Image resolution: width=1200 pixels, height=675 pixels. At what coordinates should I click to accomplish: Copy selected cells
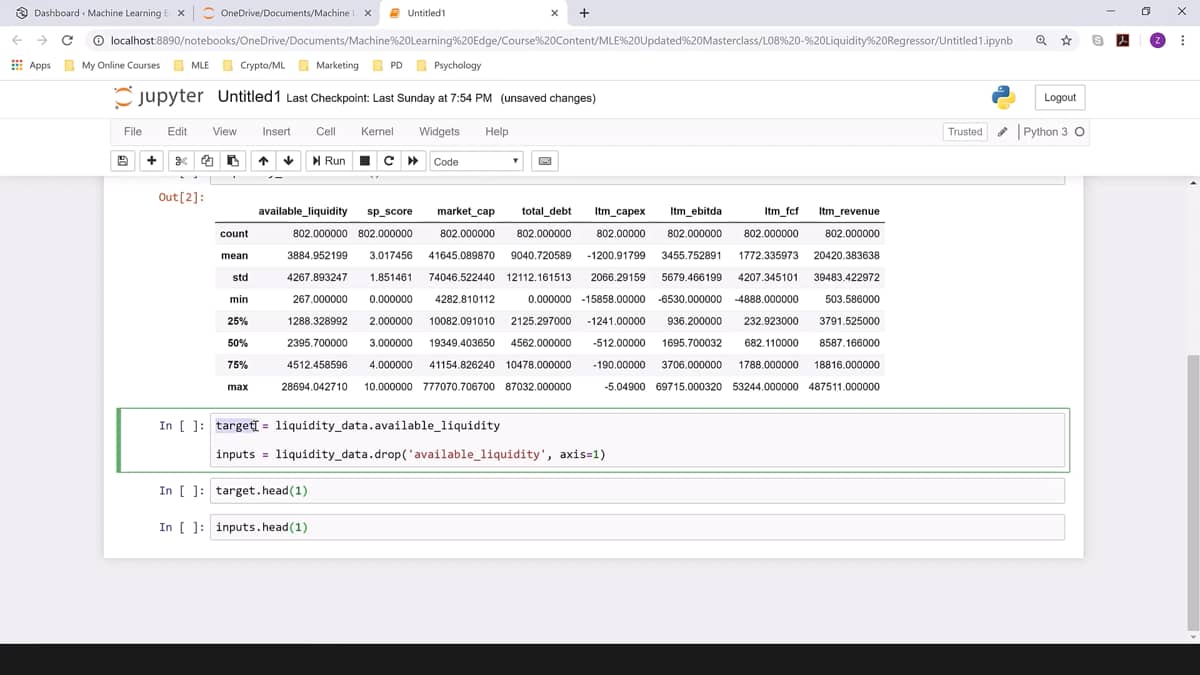[x=207, y=161]
